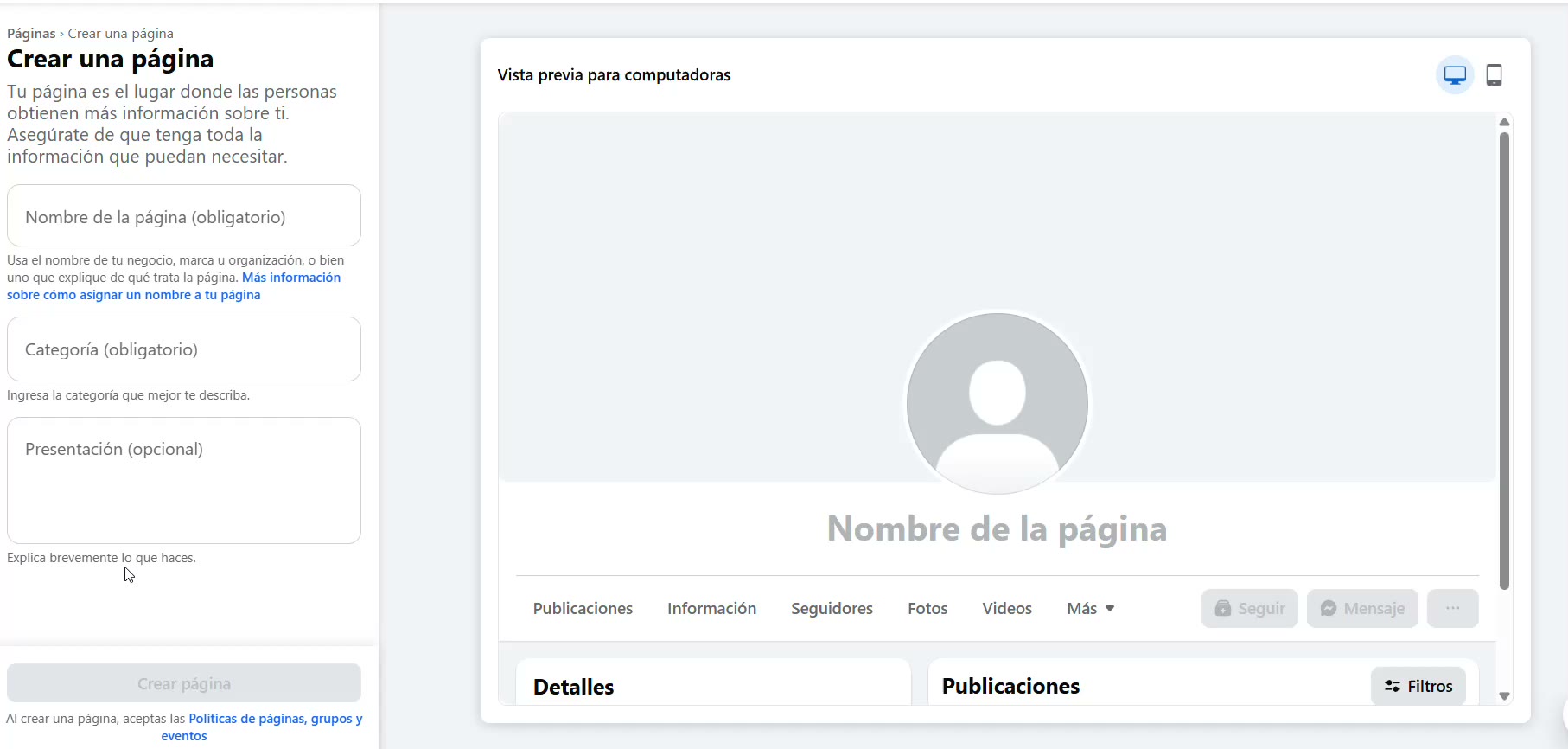Focus the Presentación (opcional) text area
Screen dimensions: 1568x749
pos(184,481)
